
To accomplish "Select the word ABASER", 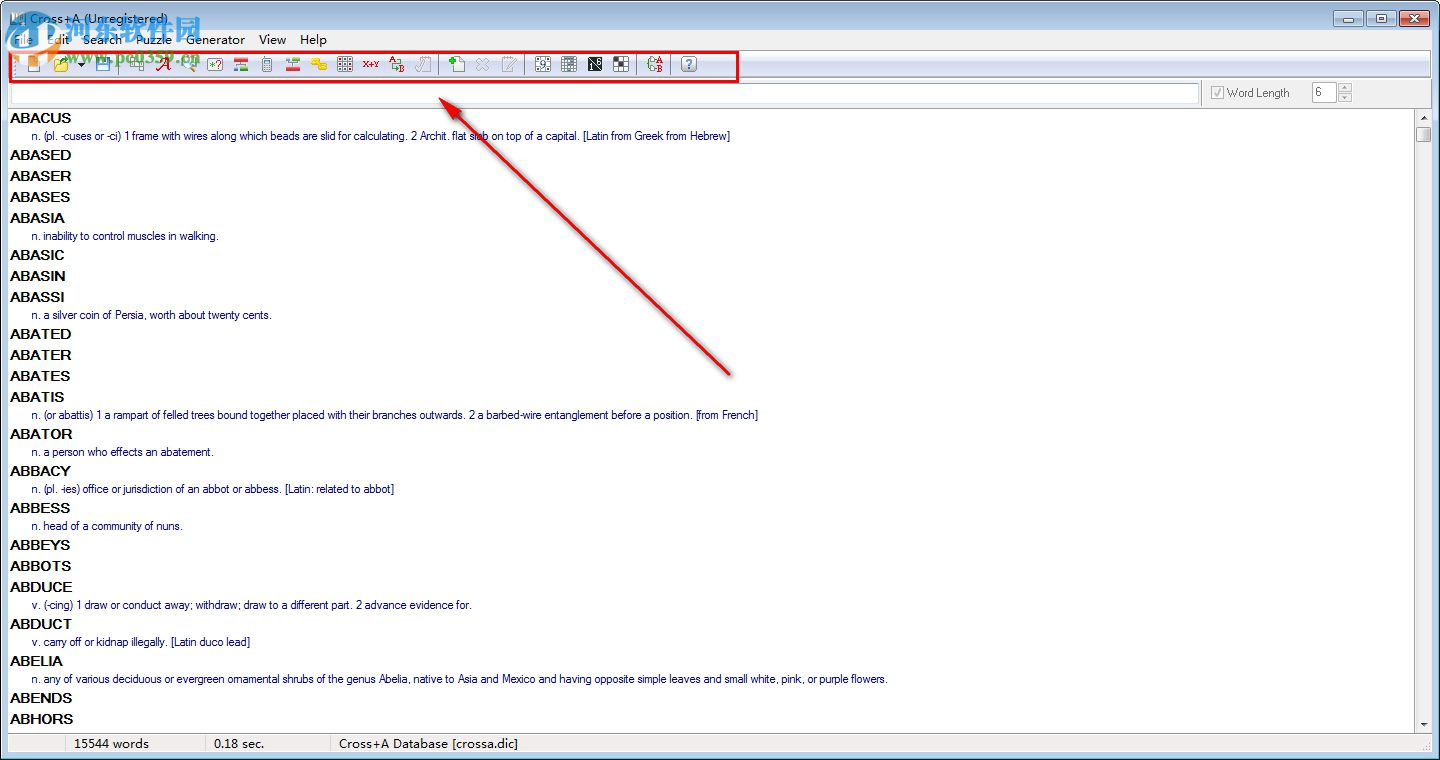I will (x=41, y=176).
